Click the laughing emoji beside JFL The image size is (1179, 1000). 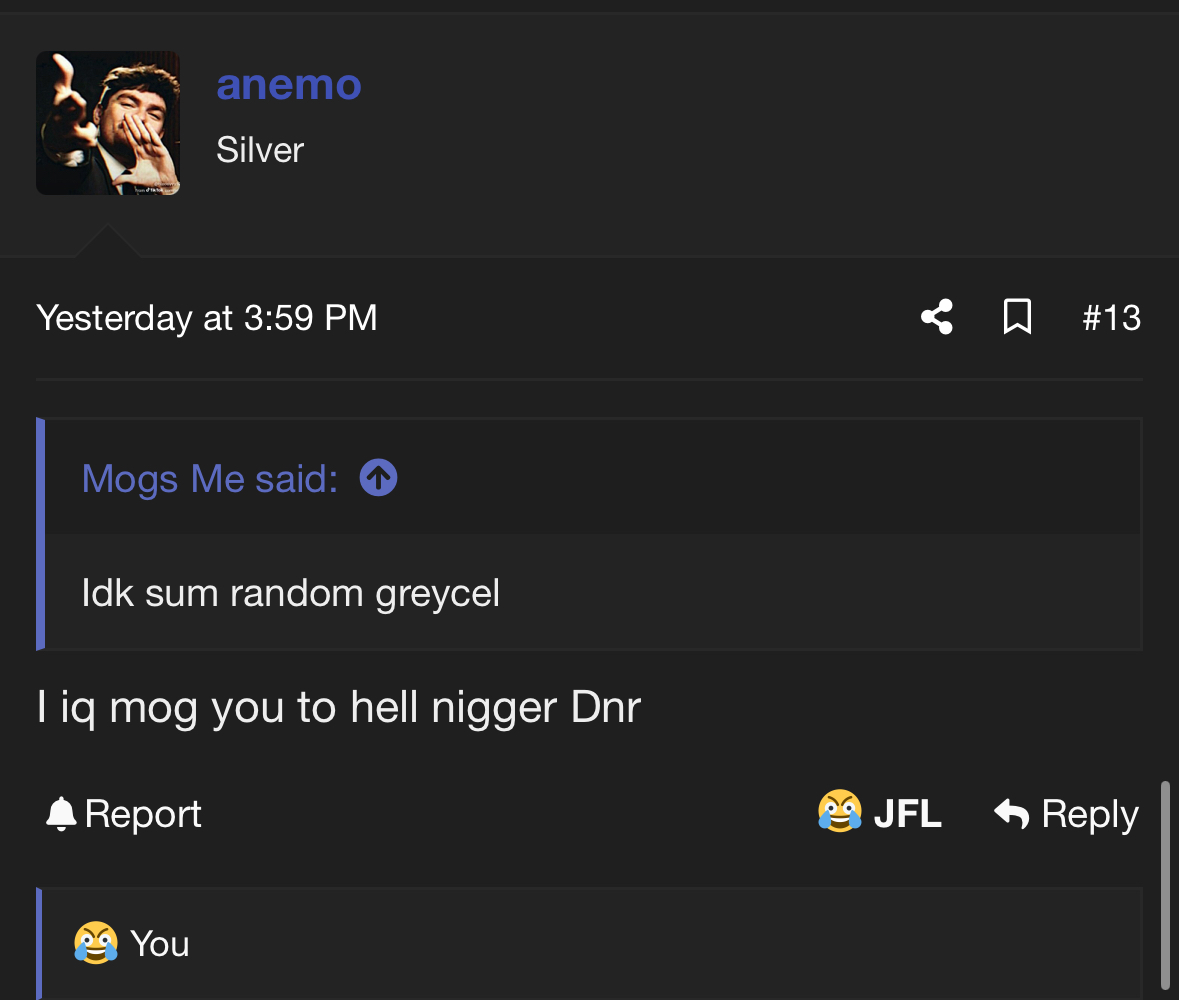[x=839, y=811]
